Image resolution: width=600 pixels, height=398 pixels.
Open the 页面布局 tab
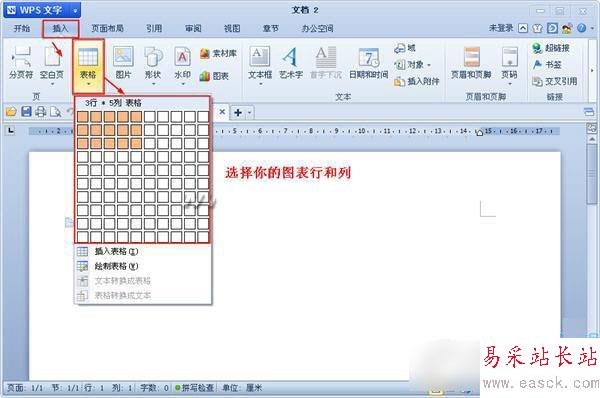108,29
